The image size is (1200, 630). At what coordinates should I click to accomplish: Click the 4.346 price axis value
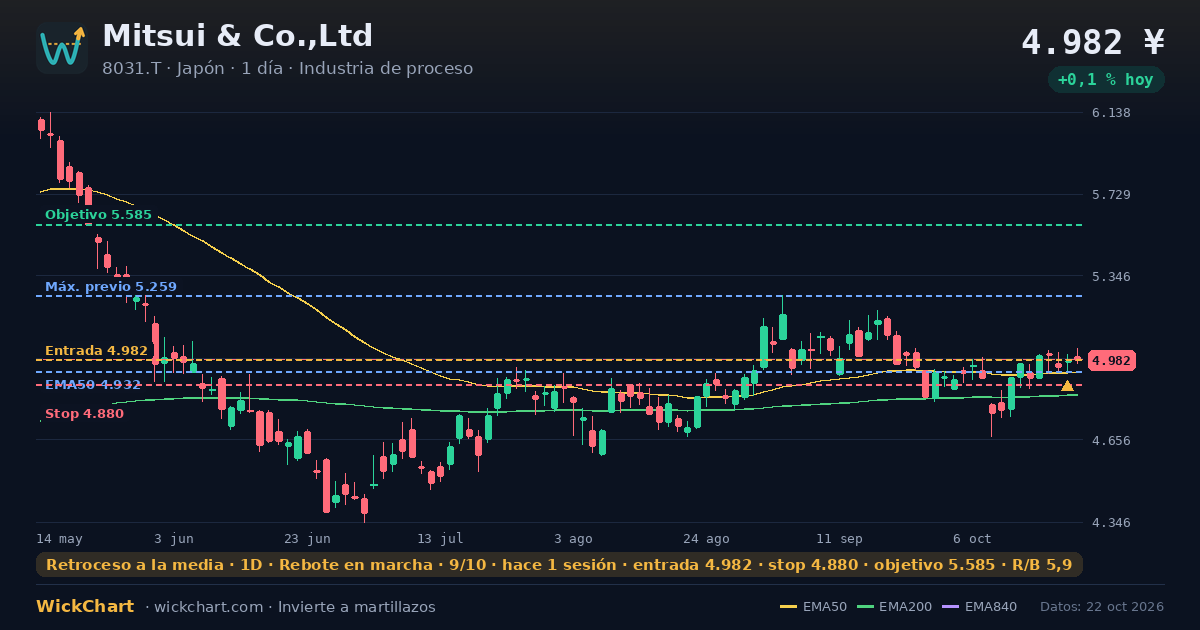click(x=1111, y=523)
